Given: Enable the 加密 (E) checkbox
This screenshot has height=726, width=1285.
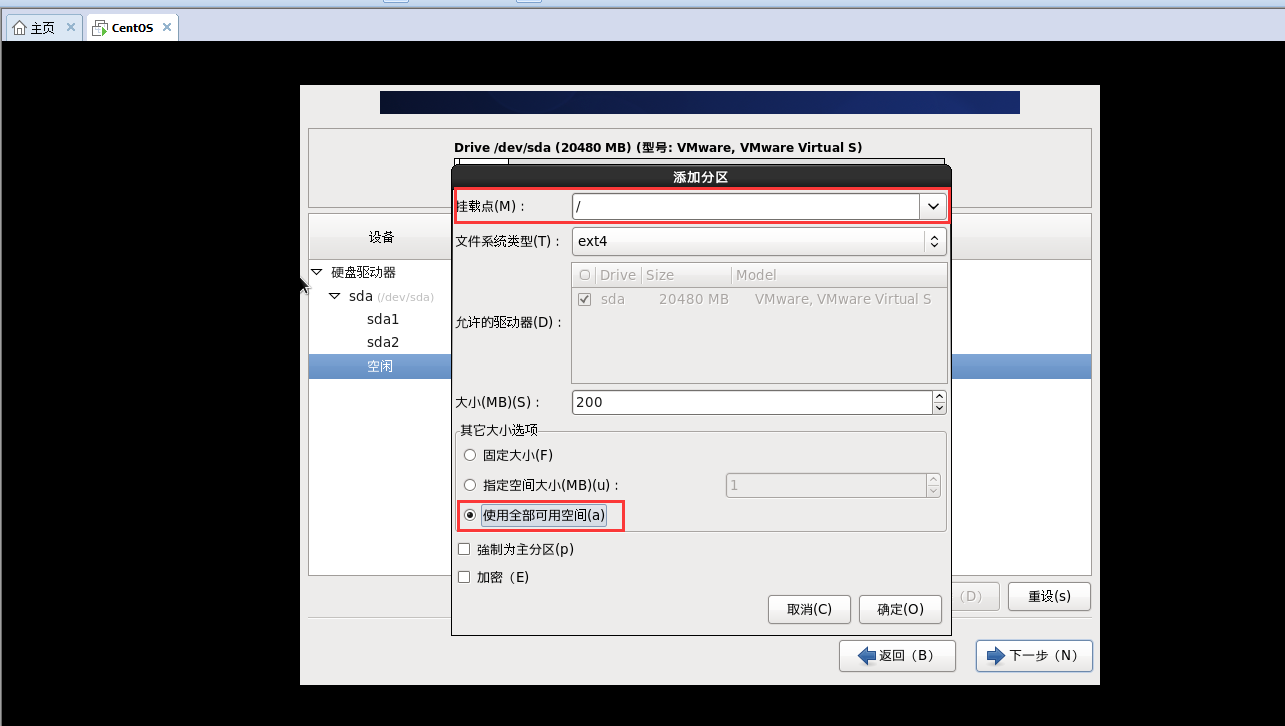Looking at the screenshot, I should click(x=463, y=577).
